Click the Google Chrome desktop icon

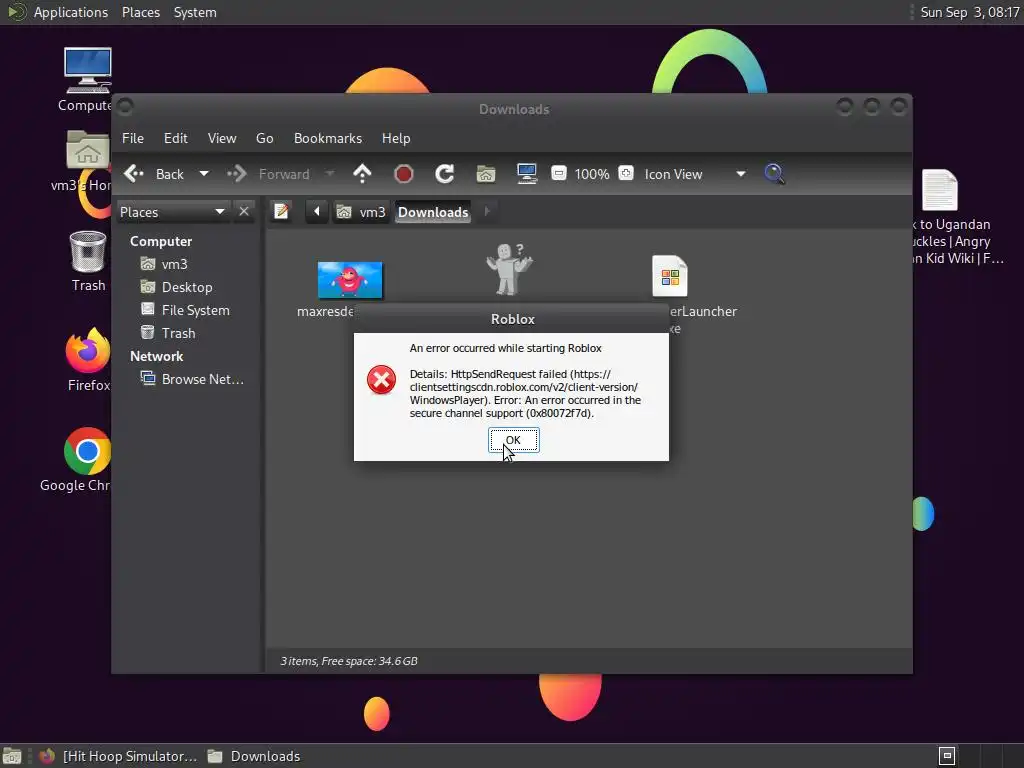pyautogui.click(x=88, y=451)
